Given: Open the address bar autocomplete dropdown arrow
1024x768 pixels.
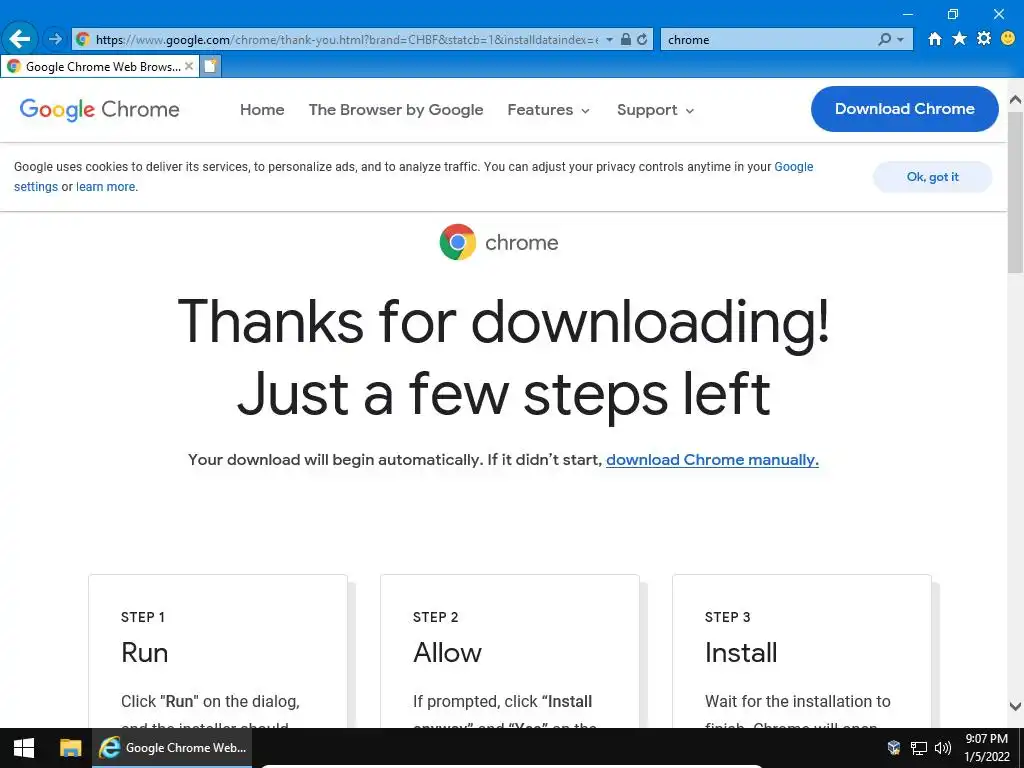Looking at the screenshot, I should pyautogui.click(x=609, y=39).
